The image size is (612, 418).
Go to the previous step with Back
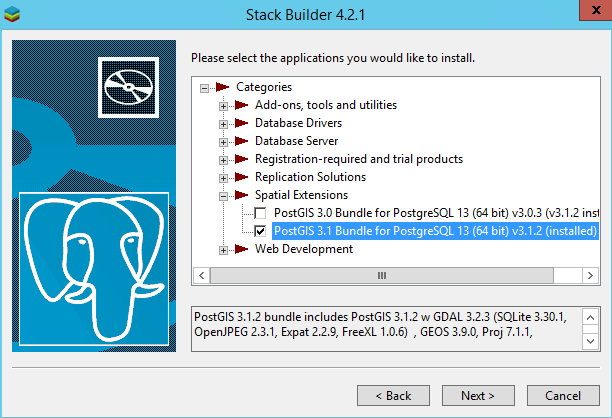pos(393,396)
